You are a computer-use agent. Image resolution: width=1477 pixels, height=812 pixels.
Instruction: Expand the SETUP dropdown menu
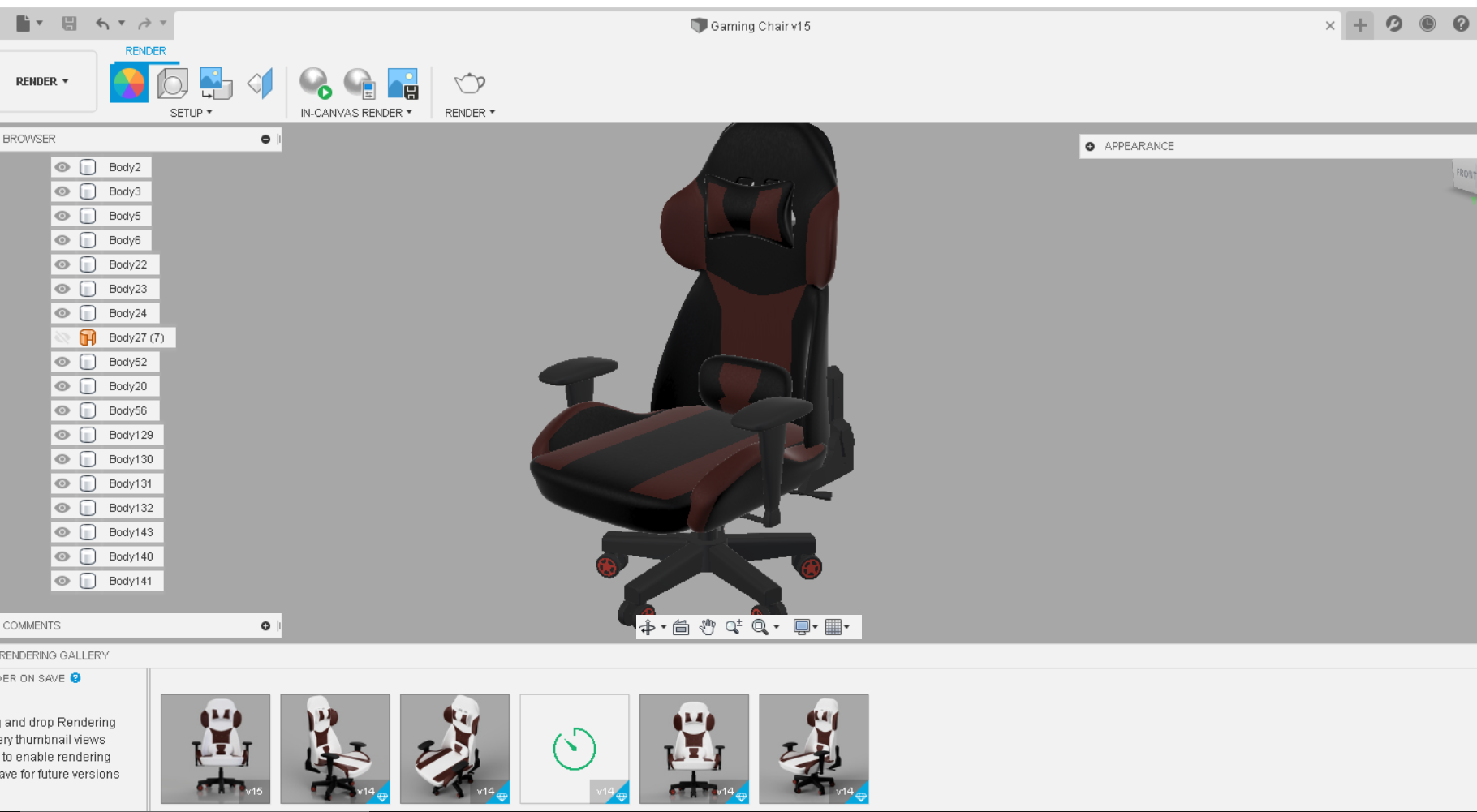click(x=191, y=113)
